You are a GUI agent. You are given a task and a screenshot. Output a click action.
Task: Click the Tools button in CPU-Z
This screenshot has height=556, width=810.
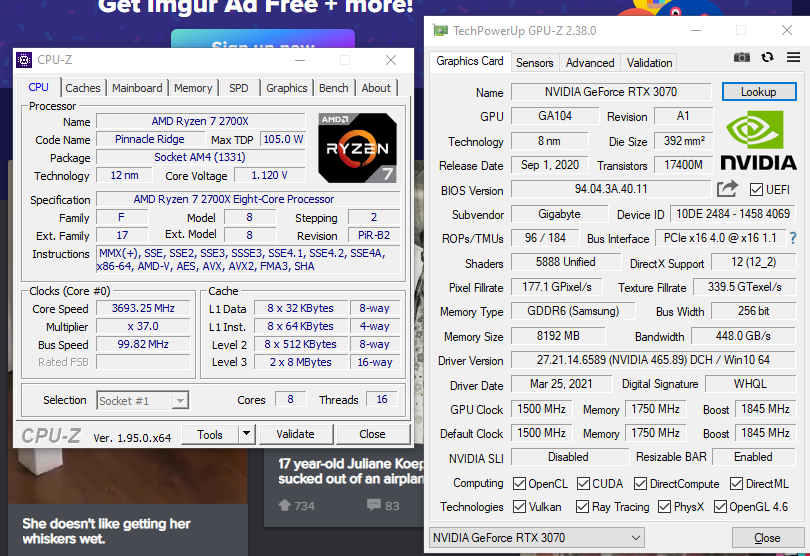tap(210, 434)
